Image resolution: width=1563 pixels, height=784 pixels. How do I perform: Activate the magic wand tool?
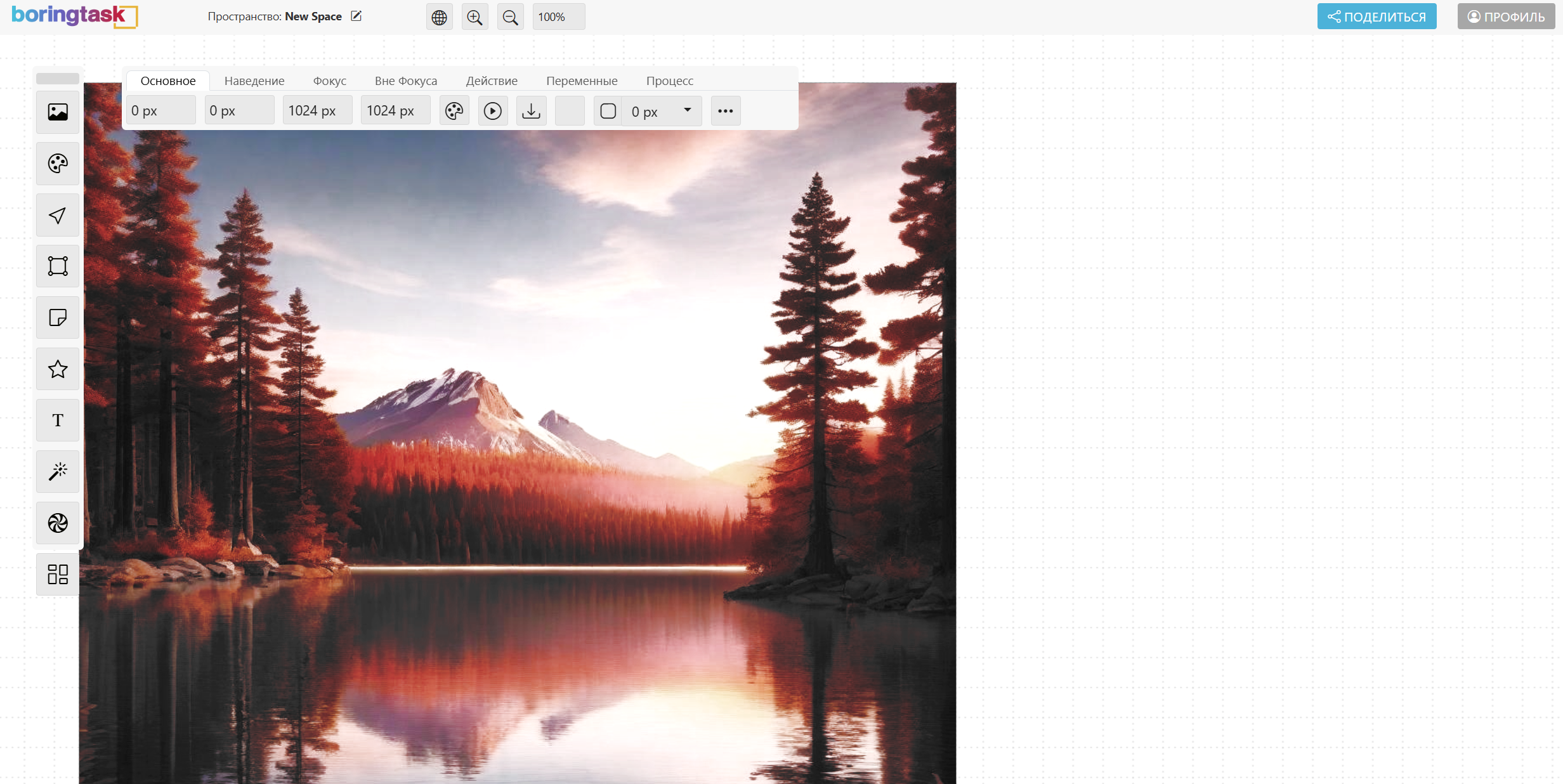coord(58,472)
